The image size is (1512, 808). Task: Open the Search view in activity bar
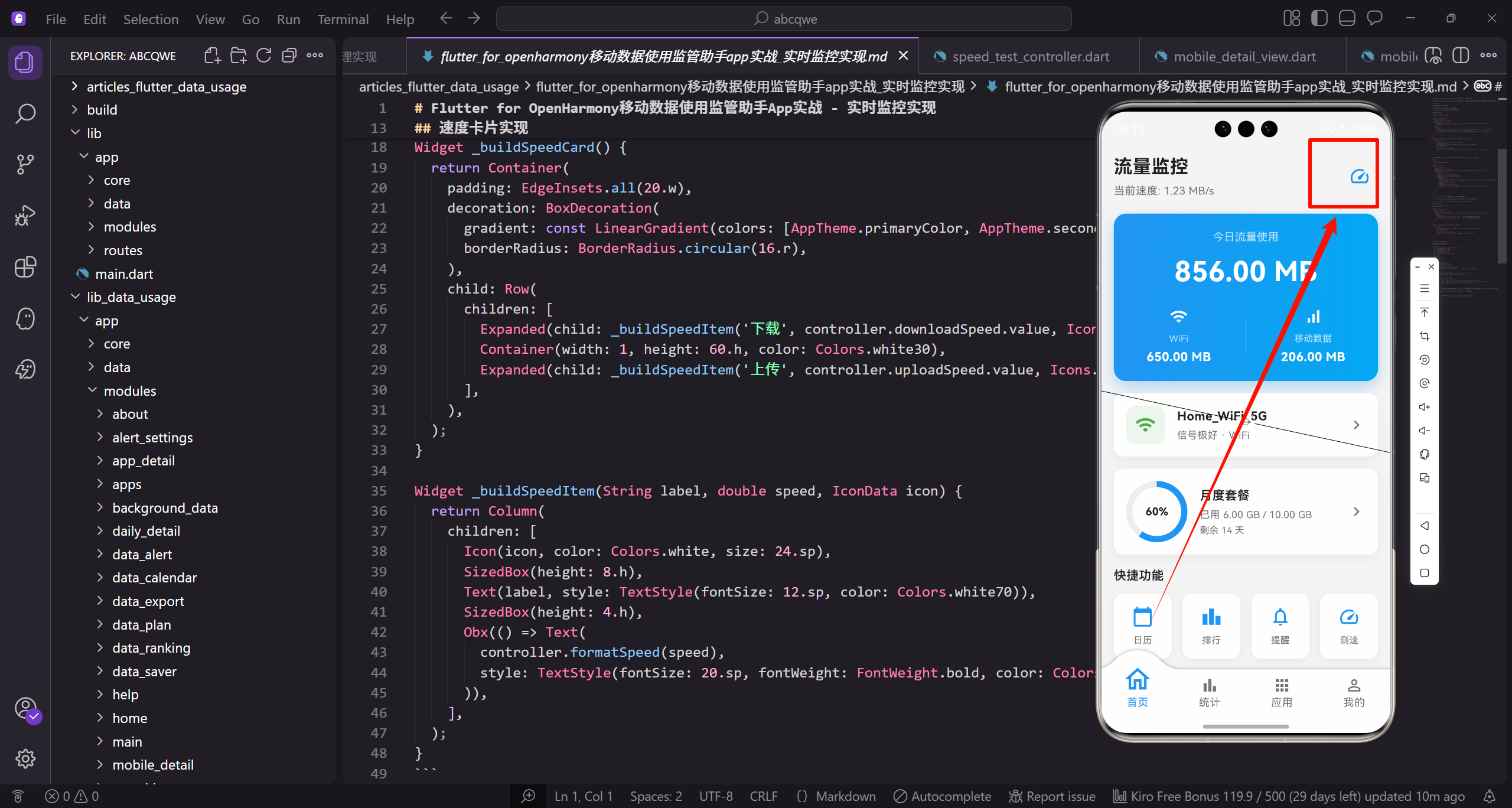tap(25, 113)
